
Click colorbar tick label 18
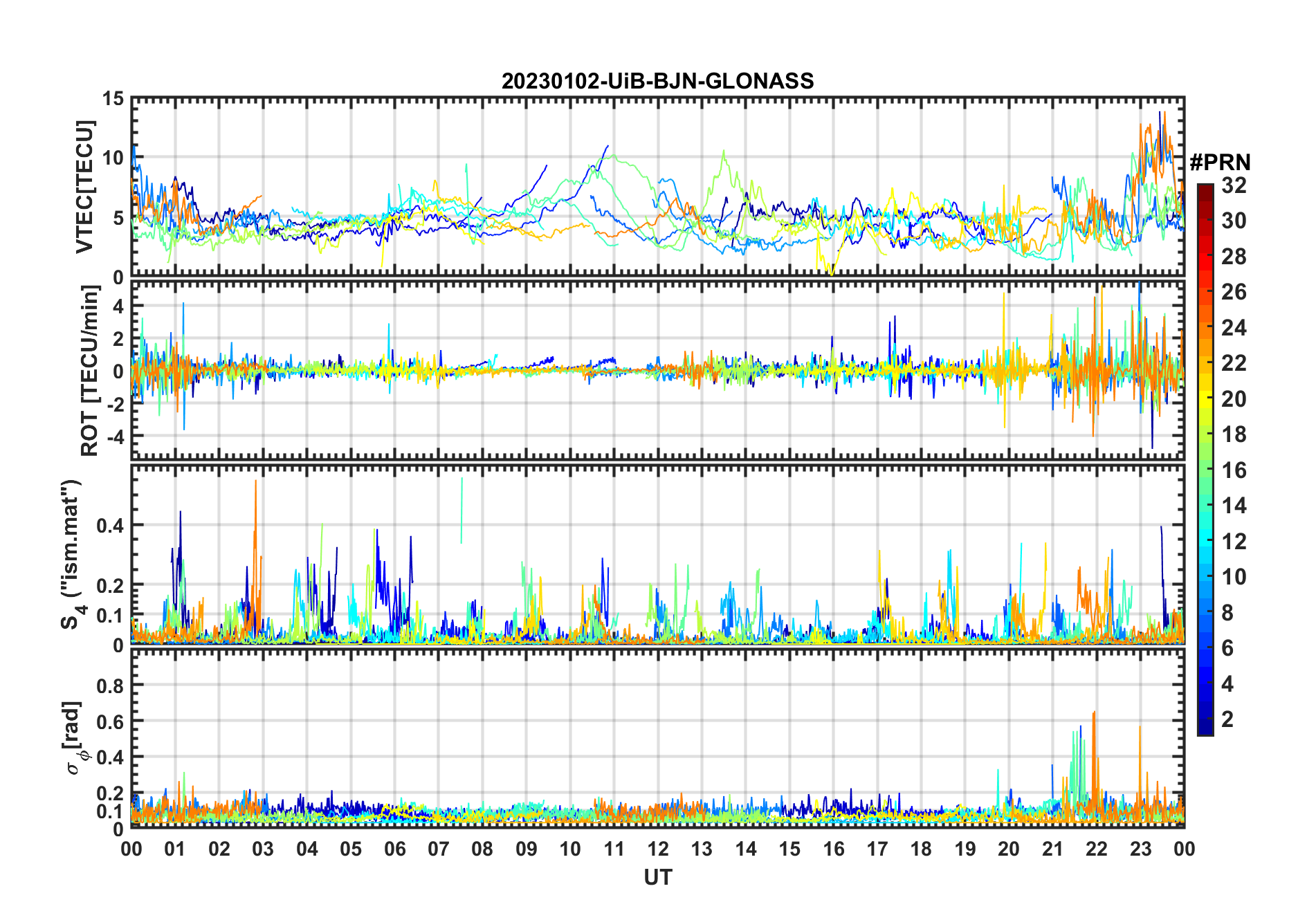point(1234,434)
